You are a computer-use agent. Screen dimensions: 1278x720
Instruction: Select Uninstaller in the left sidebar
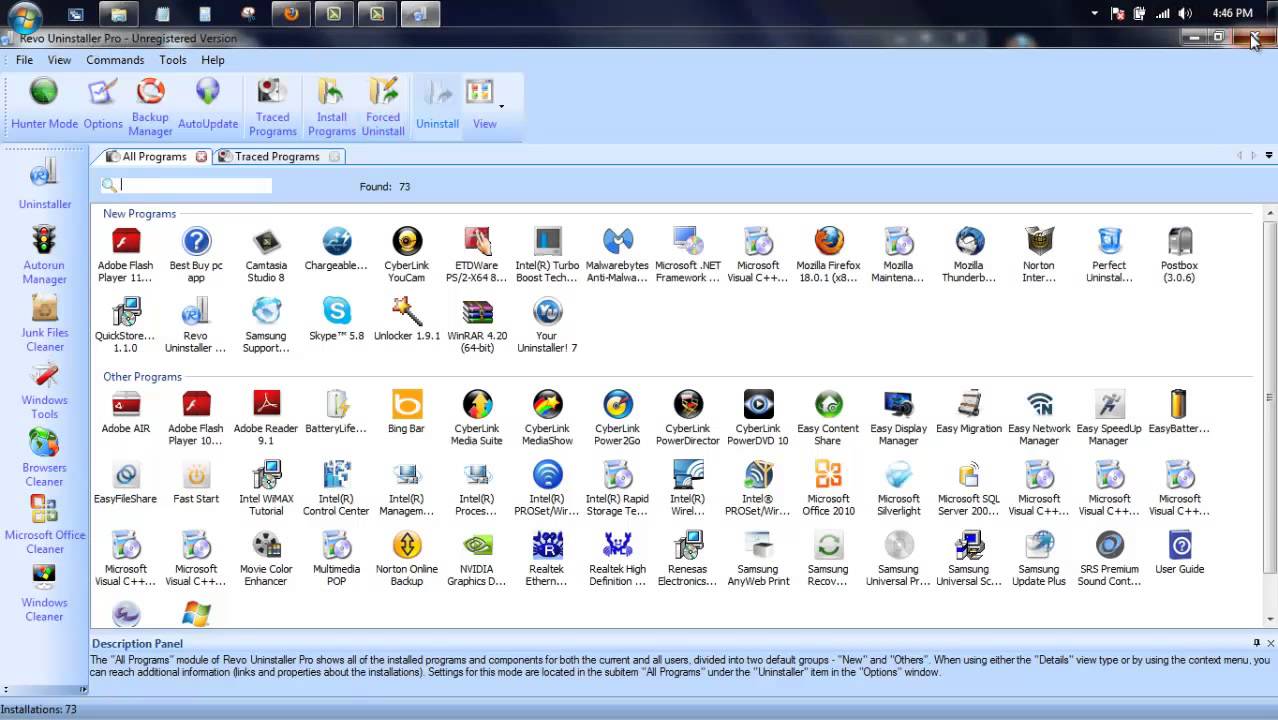(45, 183)
